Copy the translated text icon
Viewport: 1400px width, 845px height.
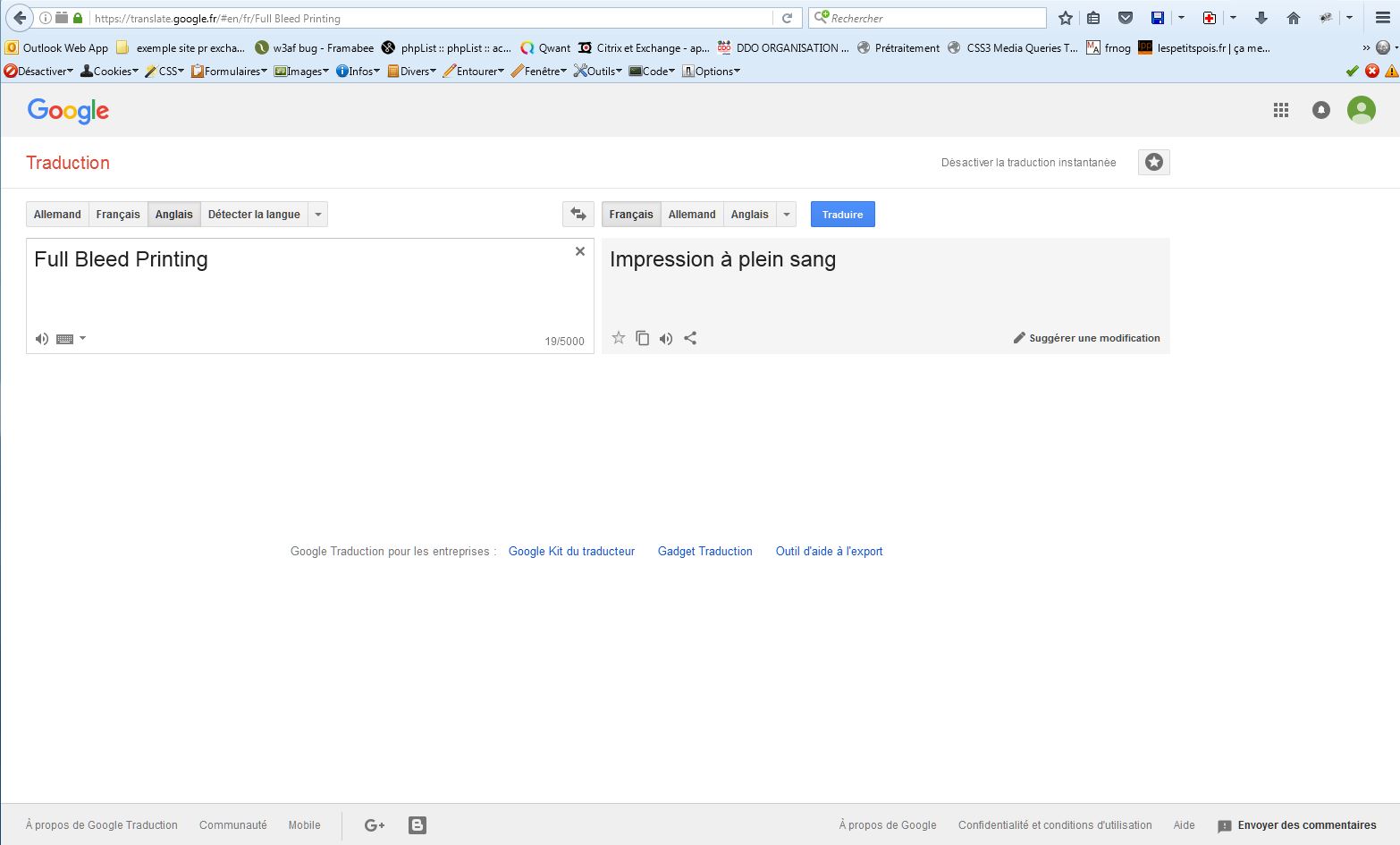(x=642, y=338)
